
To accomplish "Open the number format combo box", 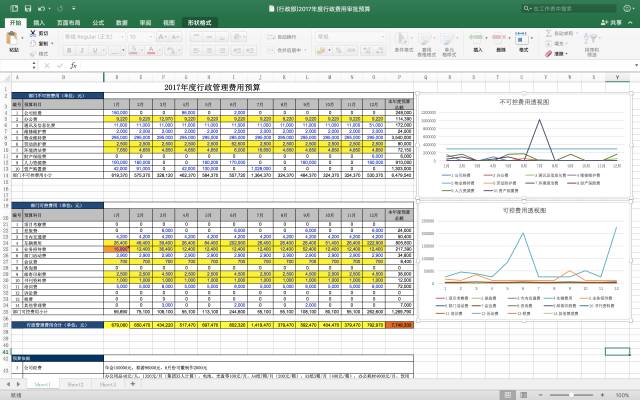I will point(350,37).
